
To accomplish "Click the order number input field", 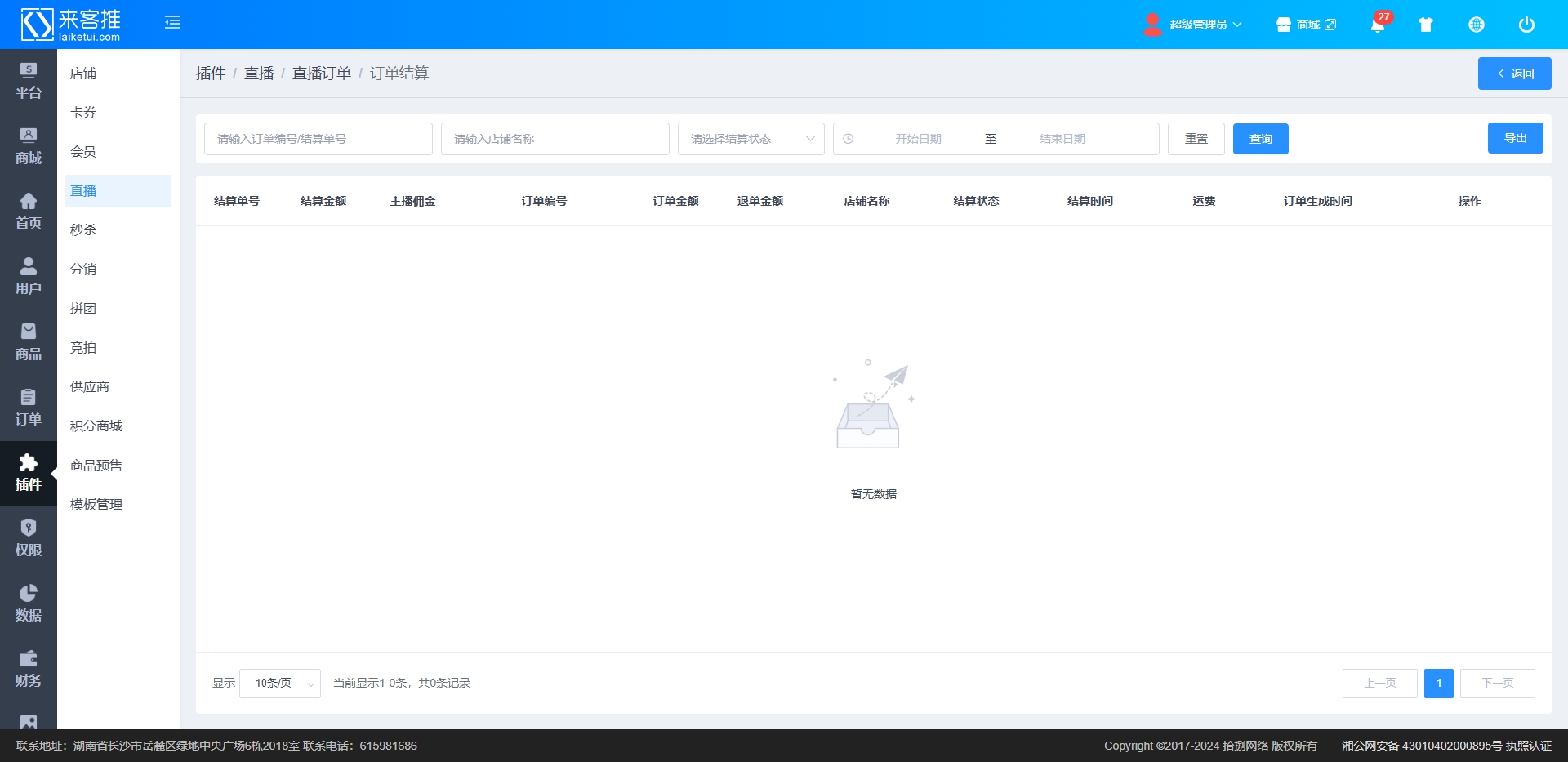I will pyautogui.click(x=318, y=139).
